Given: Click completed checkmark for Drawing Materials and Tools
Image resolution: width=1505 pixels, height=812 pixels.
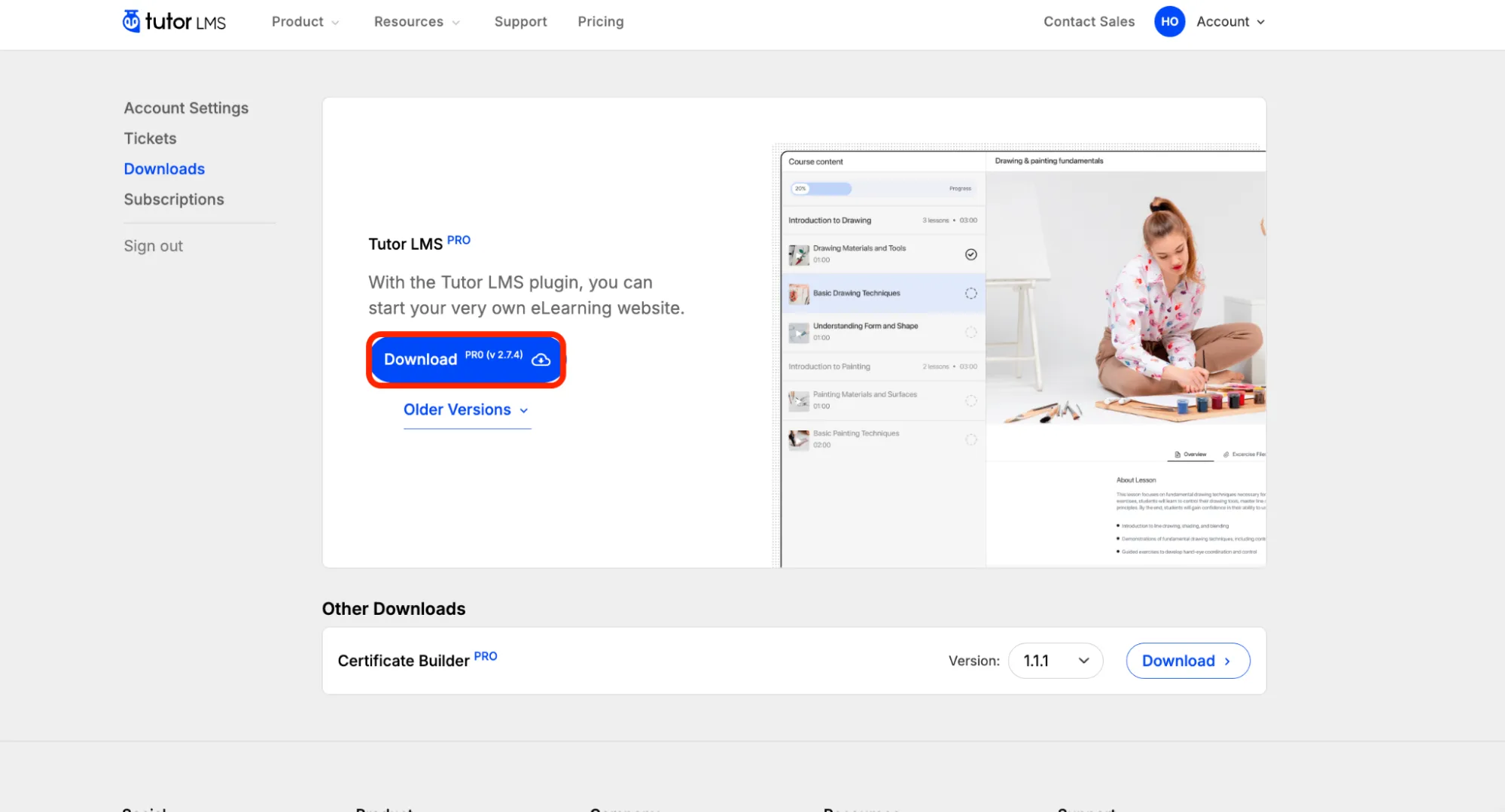Looking at the screenshot, I should [970, 254].
